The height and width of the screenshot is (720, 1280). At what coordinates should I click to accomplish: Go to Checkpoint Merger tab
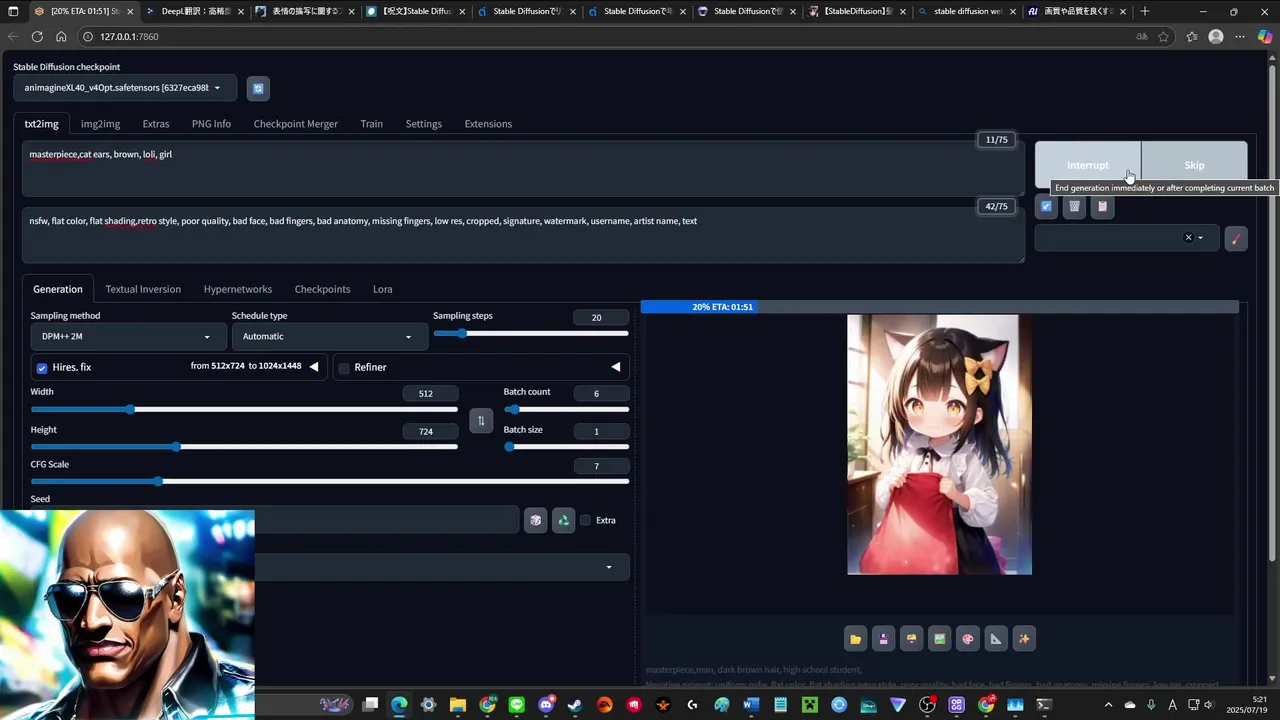point(296,124)
